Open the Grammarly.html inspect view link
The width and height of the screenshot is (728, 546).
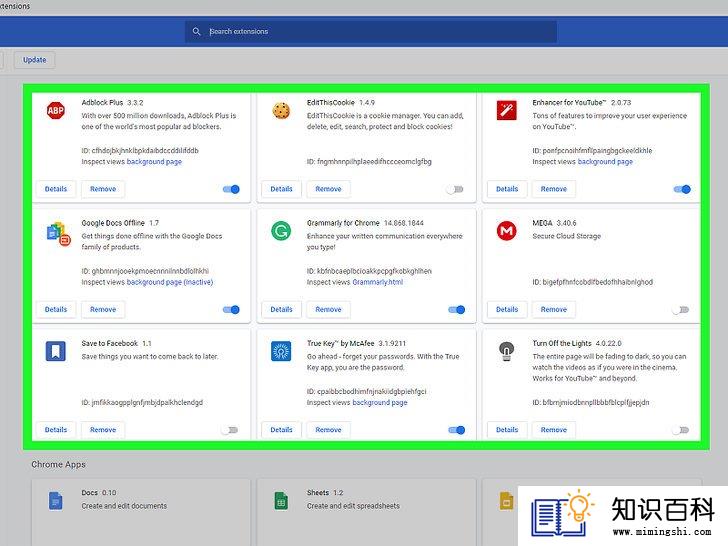[377, 282]
